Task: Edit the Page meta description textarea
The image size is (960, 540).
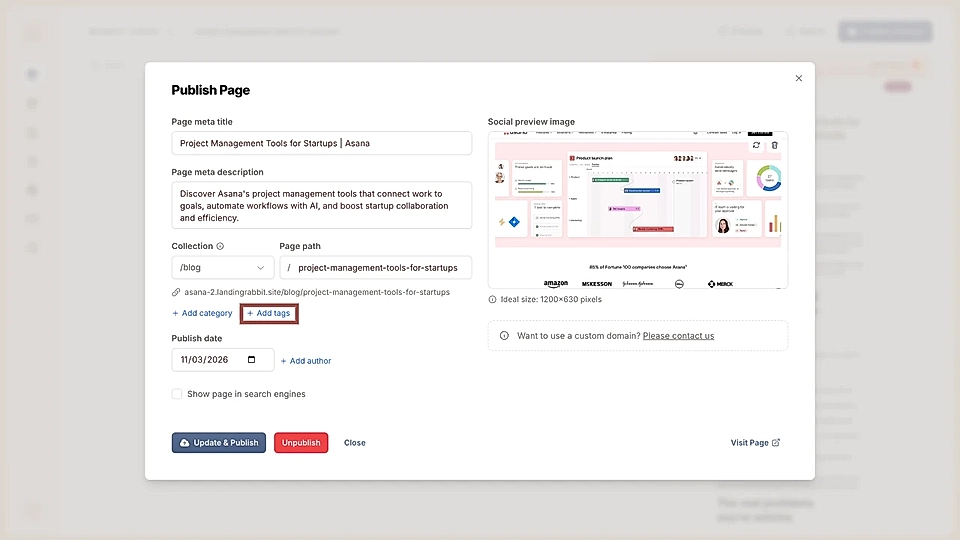Action: pos(321,205)
